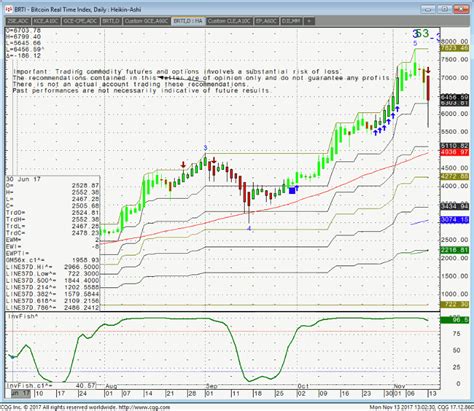Select the green 2216.81 price label
Screen dimensions: 474x411
[x=455, y=250]
